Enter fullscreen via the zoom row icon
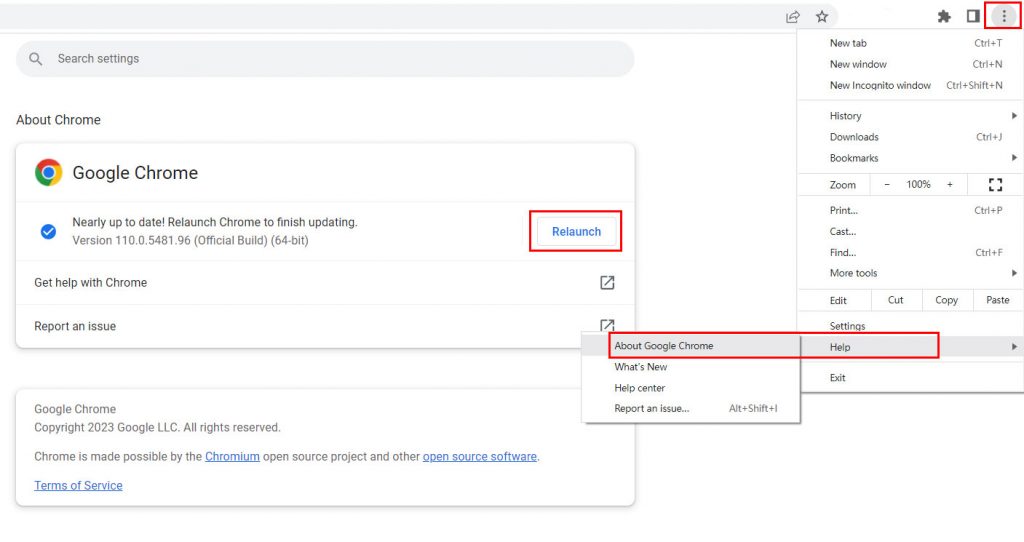This screenshot has width=1024, height=542. pos(995,185)
